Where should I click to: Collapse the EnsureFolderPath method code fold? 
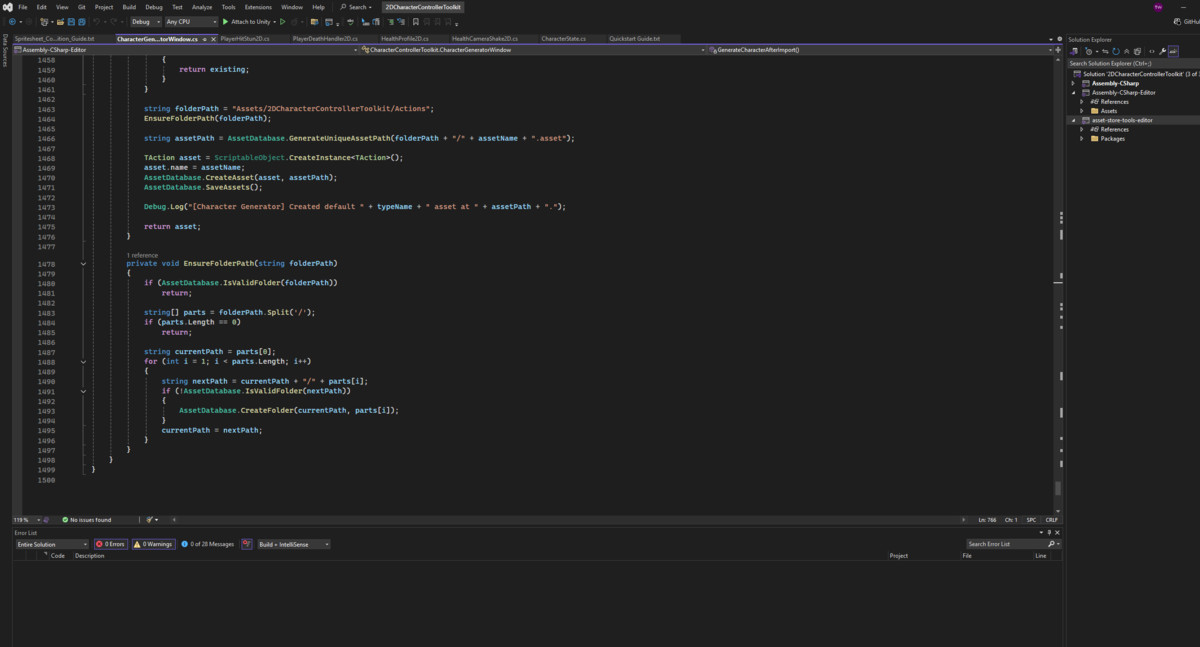(x=83, y=264)
